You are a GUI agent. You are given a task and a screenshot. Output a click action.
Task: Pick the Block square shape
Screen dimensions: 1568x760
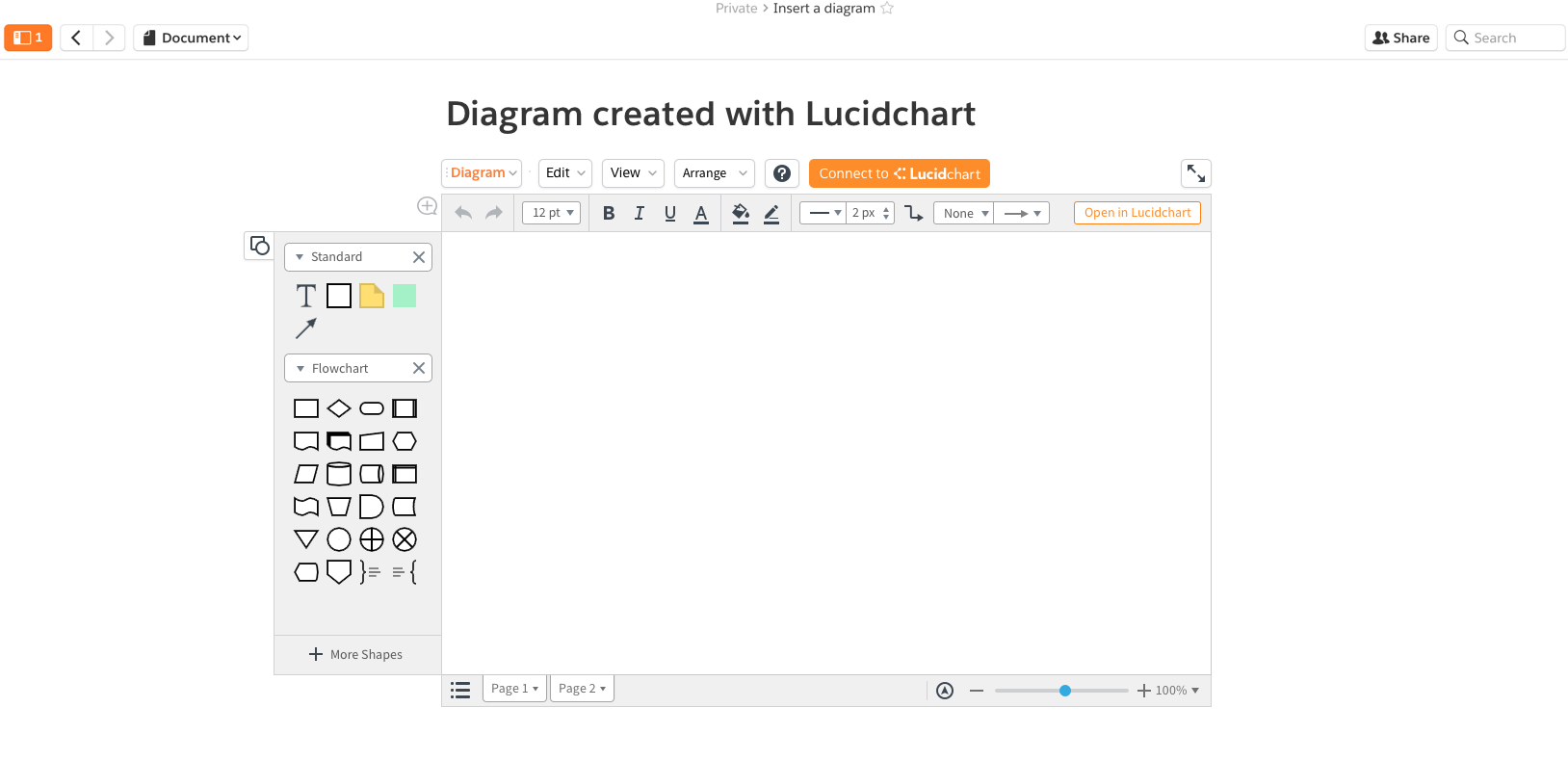pos(339,296)
